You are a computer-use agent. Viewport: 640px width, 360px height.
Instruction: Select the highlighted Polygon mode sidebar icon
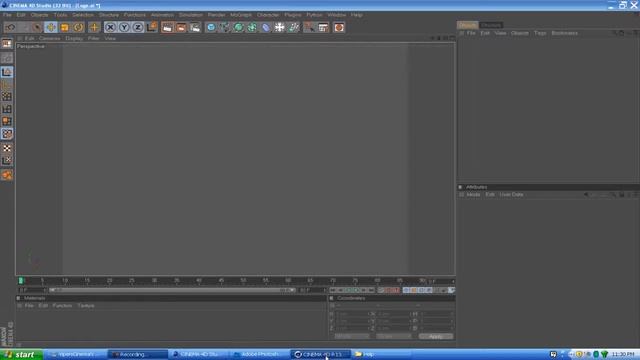coord(7,134)
